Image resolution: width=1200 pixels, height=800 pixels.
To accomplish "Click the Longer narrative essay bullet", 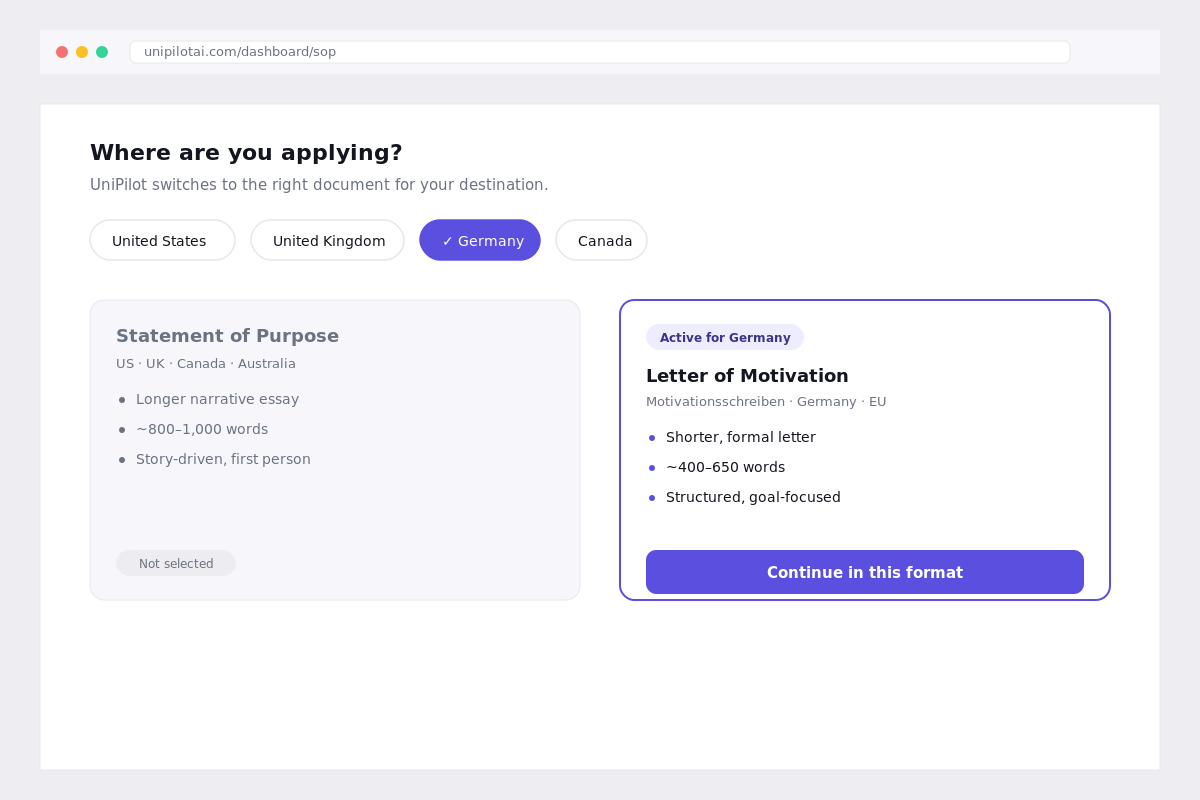I will coord(217,399).
